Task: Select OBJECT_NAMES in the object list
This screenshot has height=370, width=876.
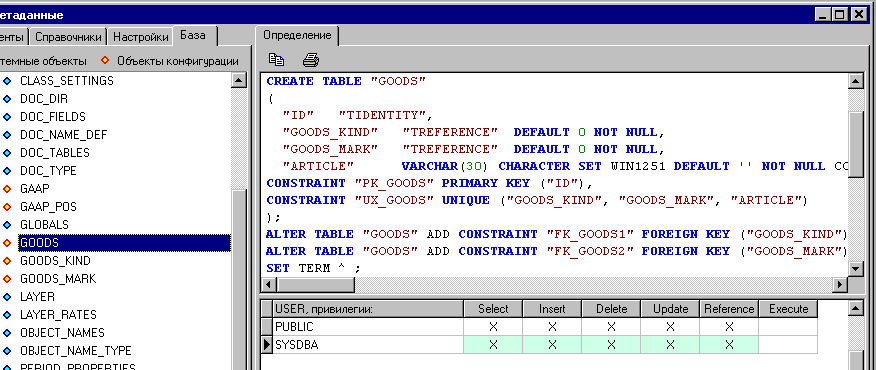Action: [x=63, y=333]
